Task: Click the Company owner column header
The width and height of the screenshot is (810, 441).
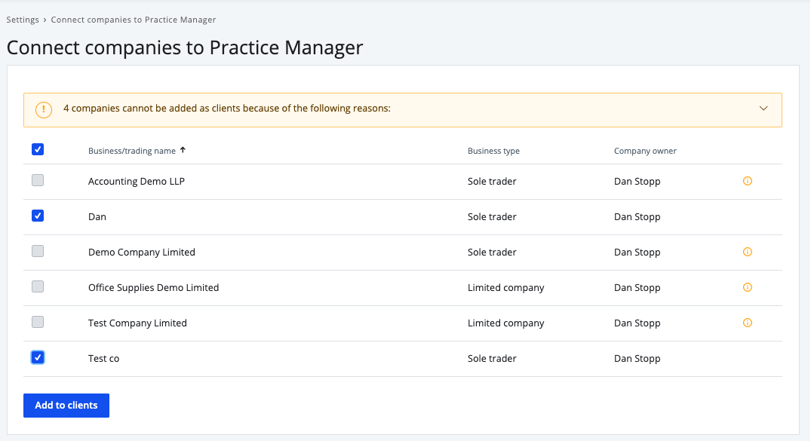Action: pyautogui.click(x=645, y=151)
